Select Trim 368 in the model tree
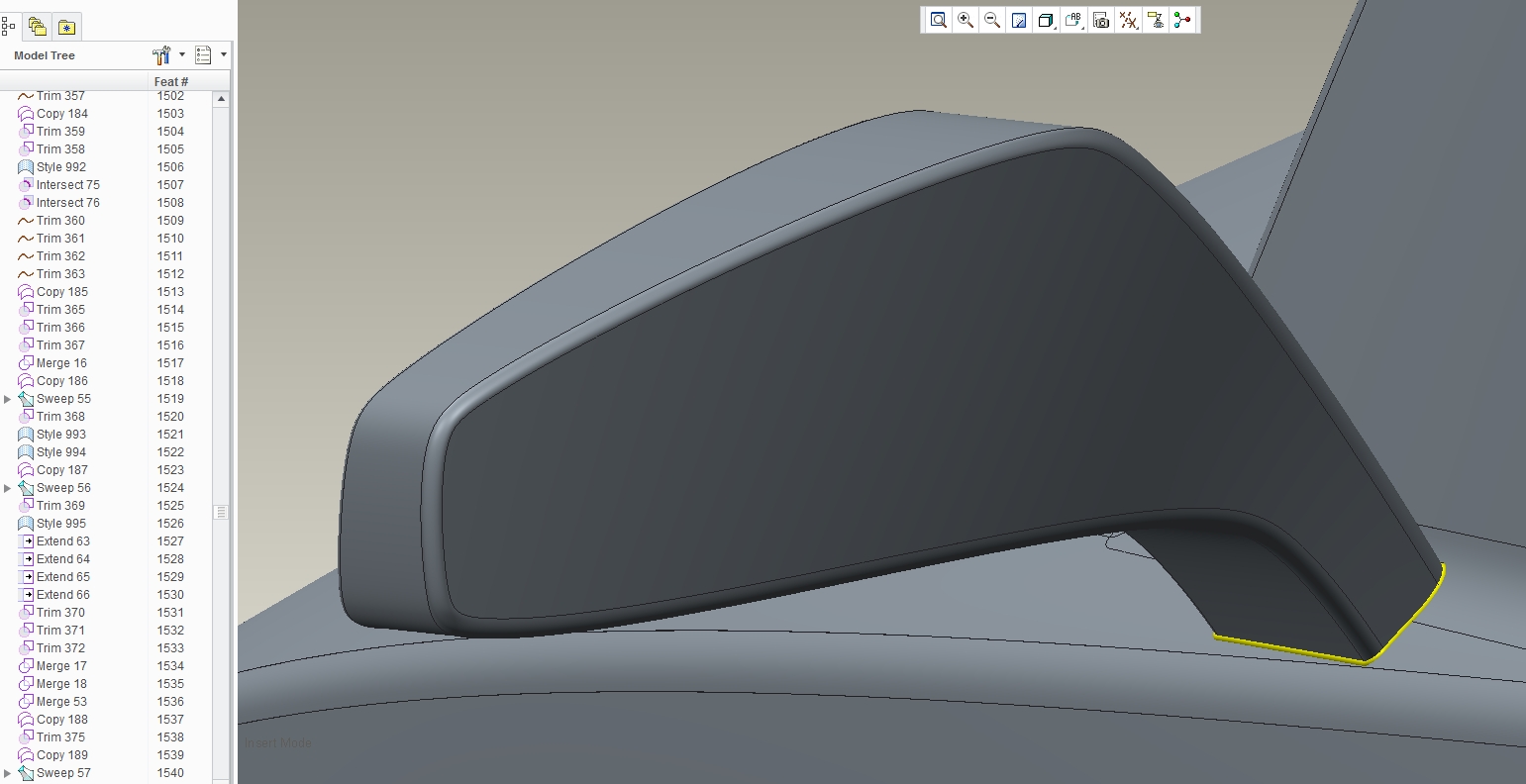Image resolution: width=1526 pixels, height=784 pixels. tap(60, 417)
